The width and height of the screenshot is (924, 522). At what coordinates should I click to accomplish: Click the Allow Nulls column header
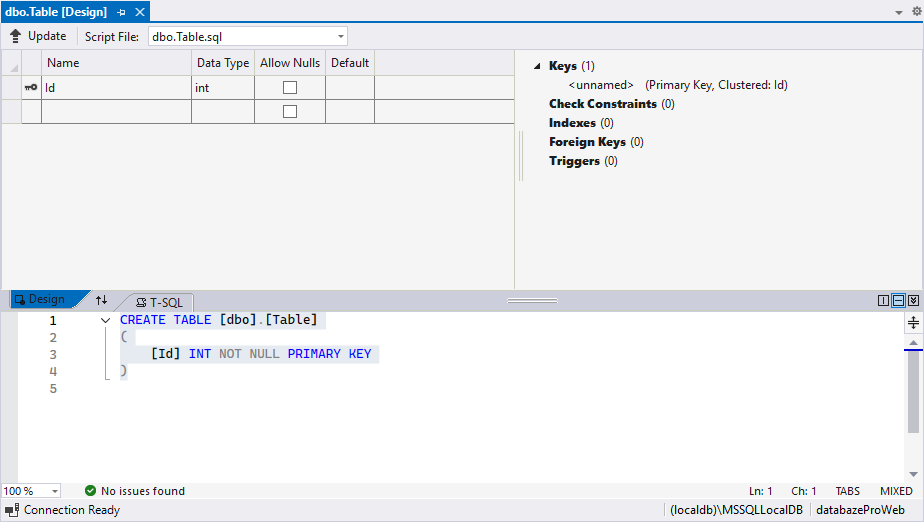pos(290,62)
